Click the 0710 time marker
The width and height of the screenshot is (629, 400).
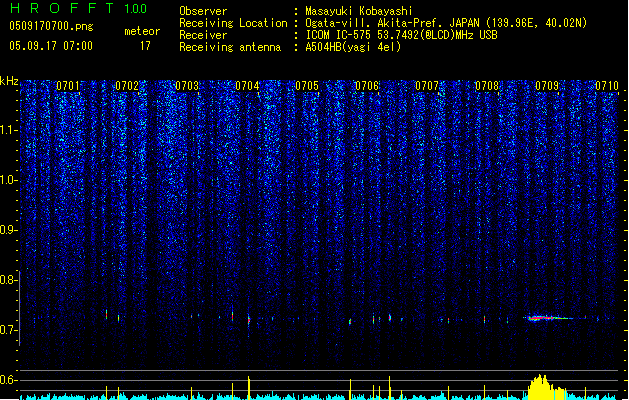pos(607,86)
